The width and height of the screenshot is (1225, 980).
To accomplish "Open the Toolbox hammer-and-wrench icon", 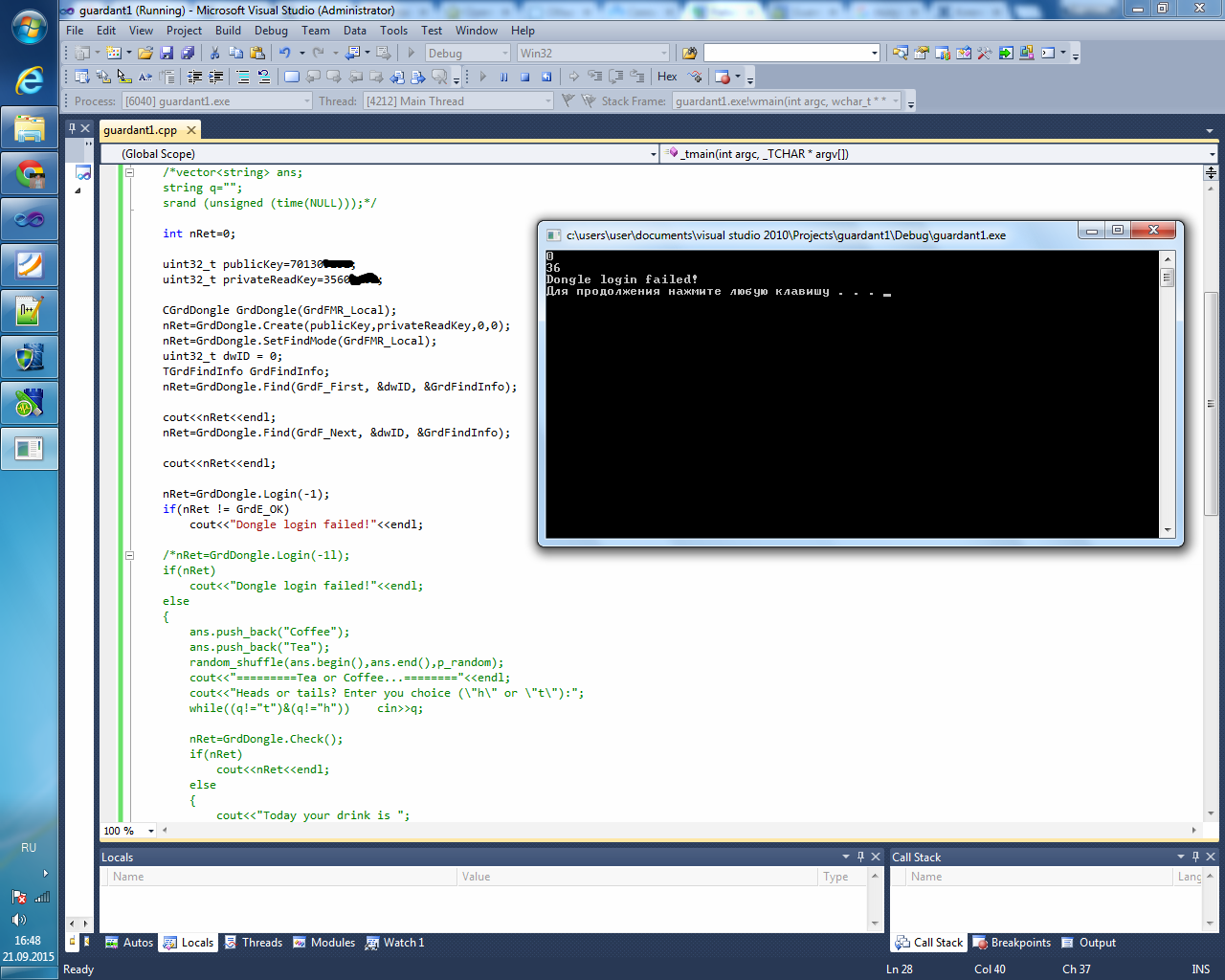I will 984,54.
